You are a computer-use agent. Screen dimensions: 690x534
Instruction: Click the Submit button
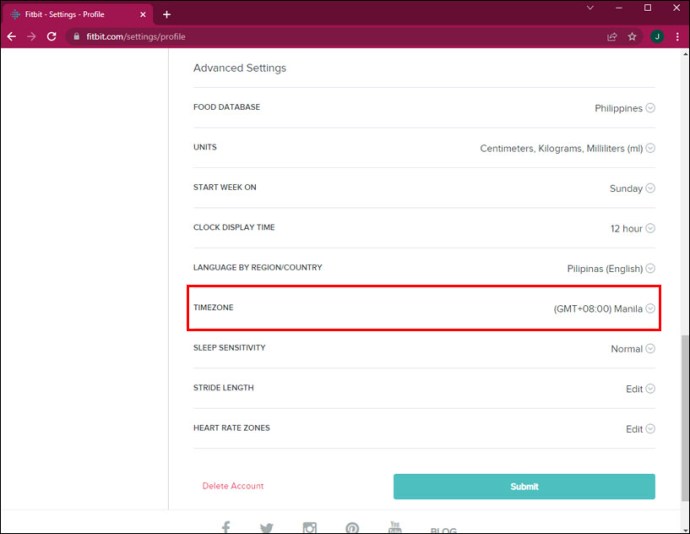[524, 486]
